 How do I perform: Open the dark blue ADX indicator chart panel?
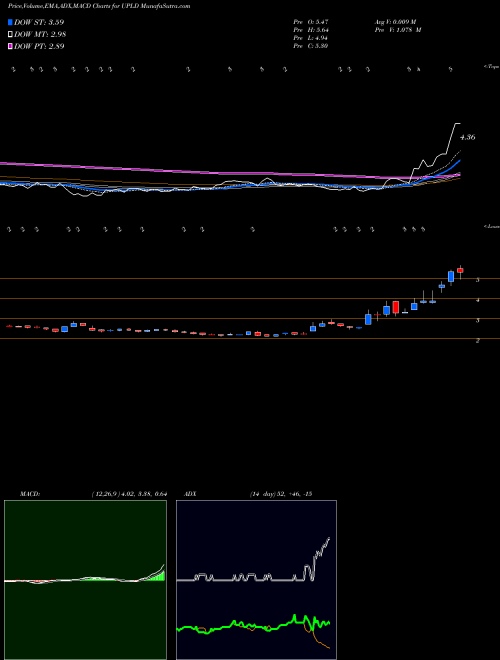point(256,580)
